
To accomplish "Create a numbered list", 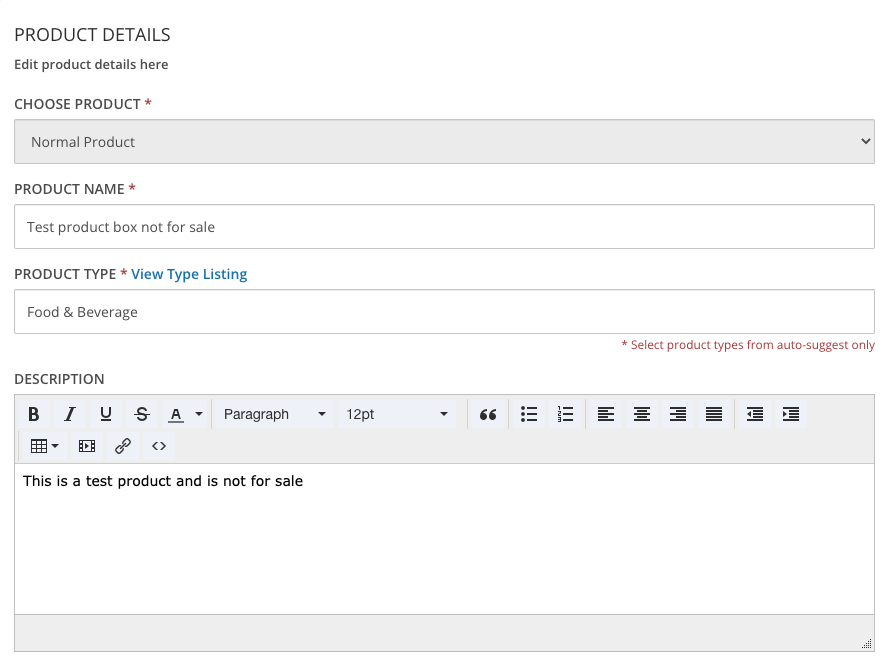I will click(x=565, y=414).
